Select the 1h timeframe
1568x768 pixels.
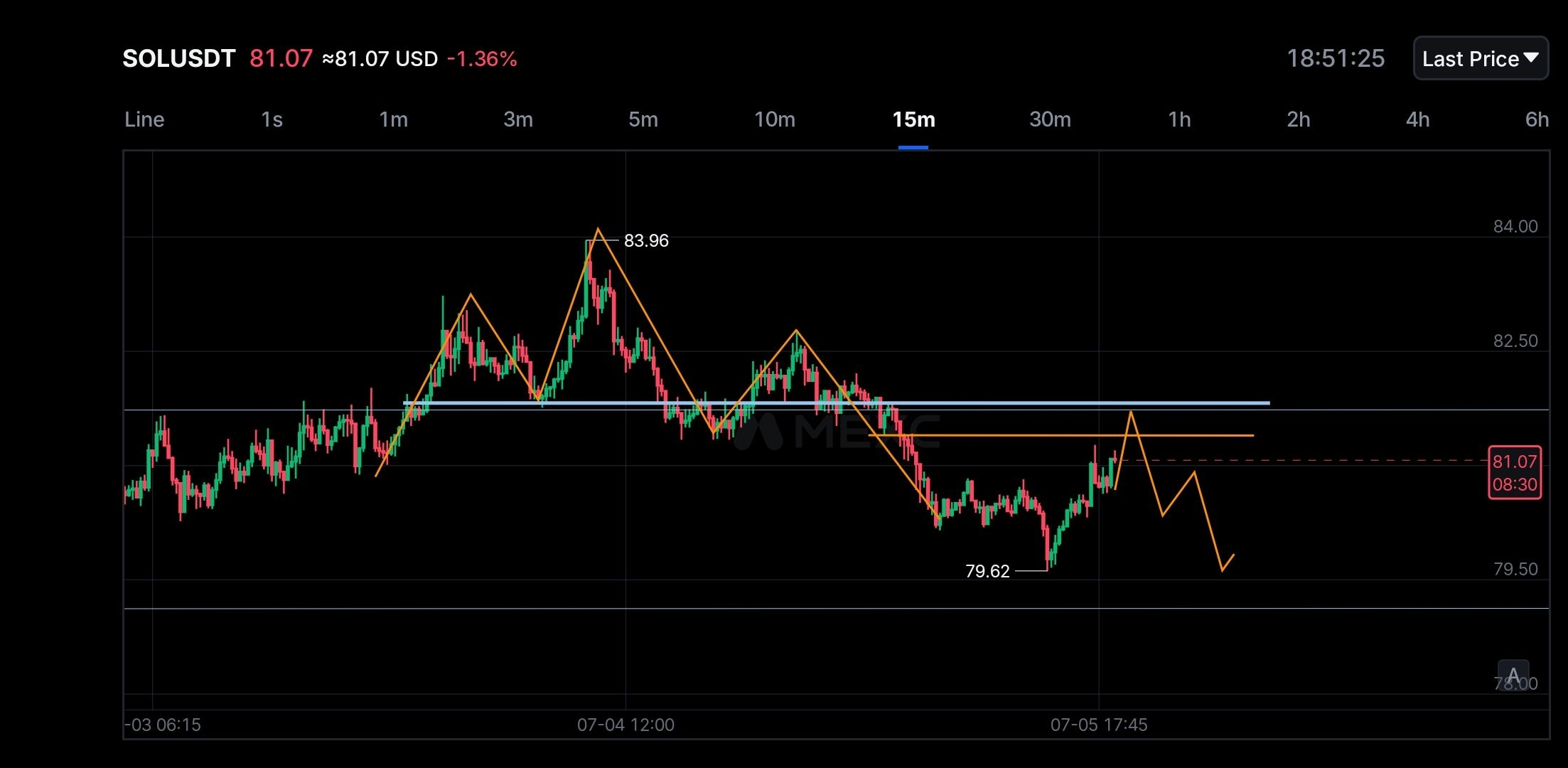tap(1179, 119)
